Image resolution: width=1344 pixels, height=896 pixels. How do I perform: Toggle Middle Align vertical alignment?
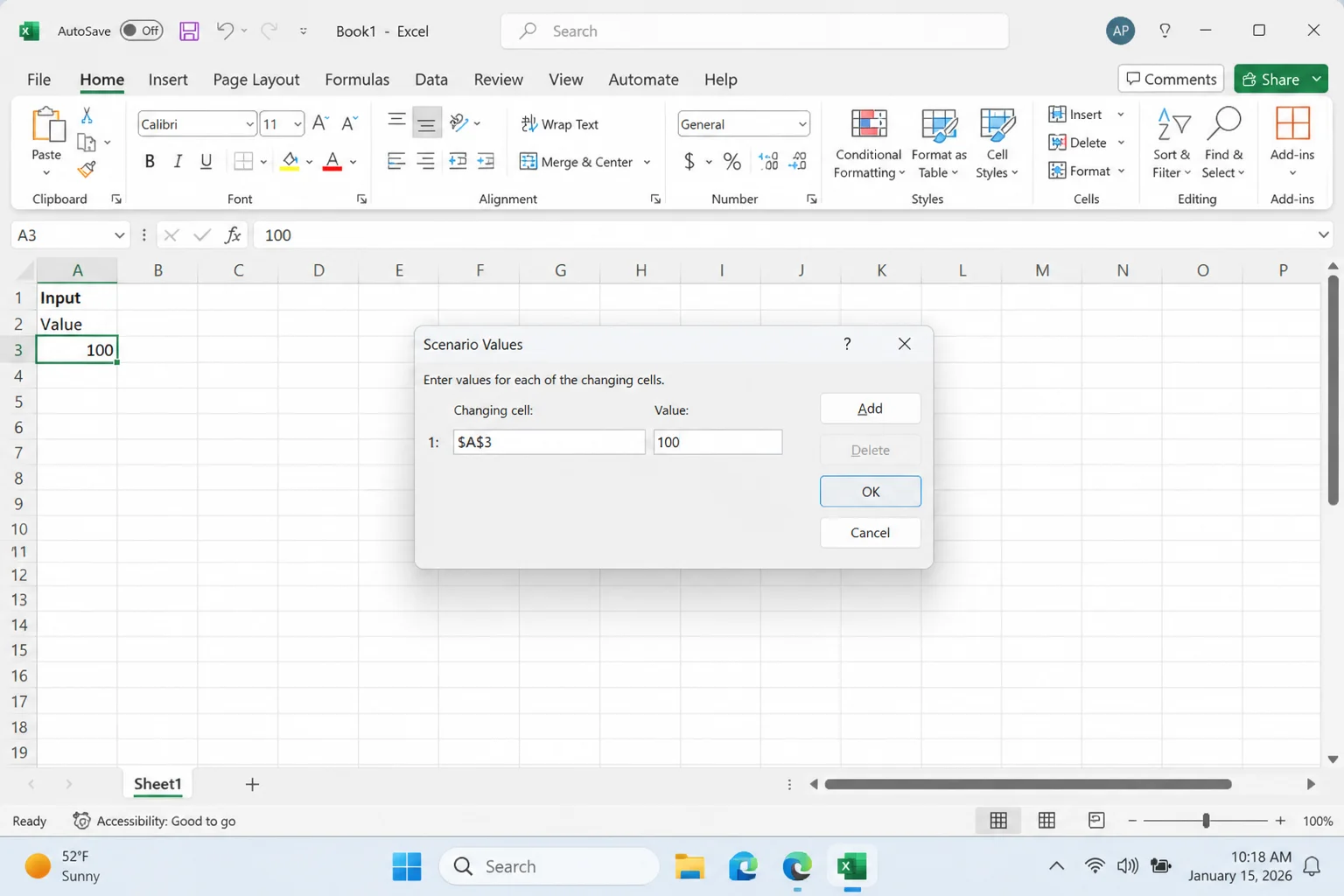(426, 122)
